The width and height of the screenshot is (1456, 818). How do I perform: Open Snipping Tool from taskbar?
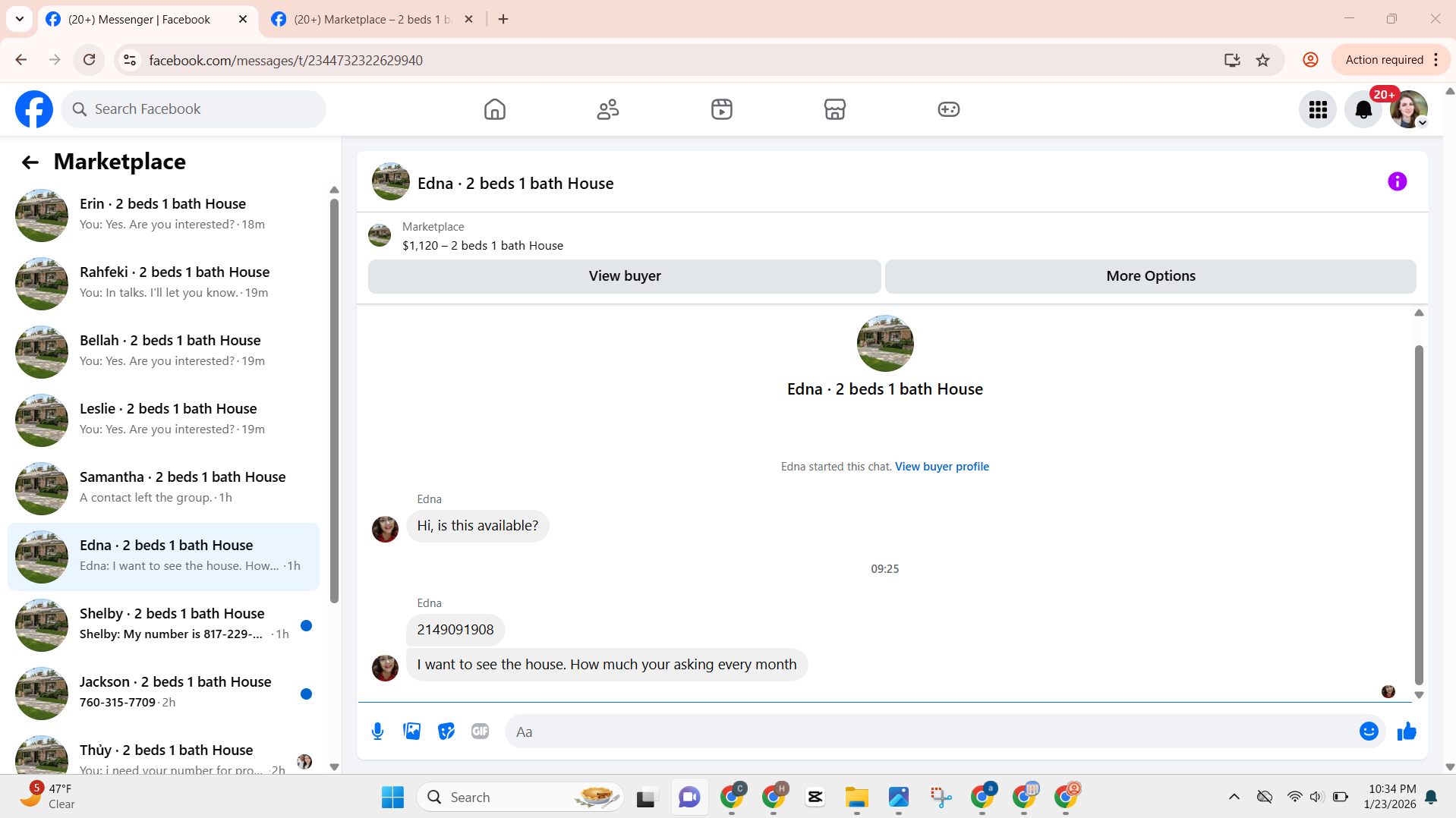pyautogui.click(x=940, y=798)
